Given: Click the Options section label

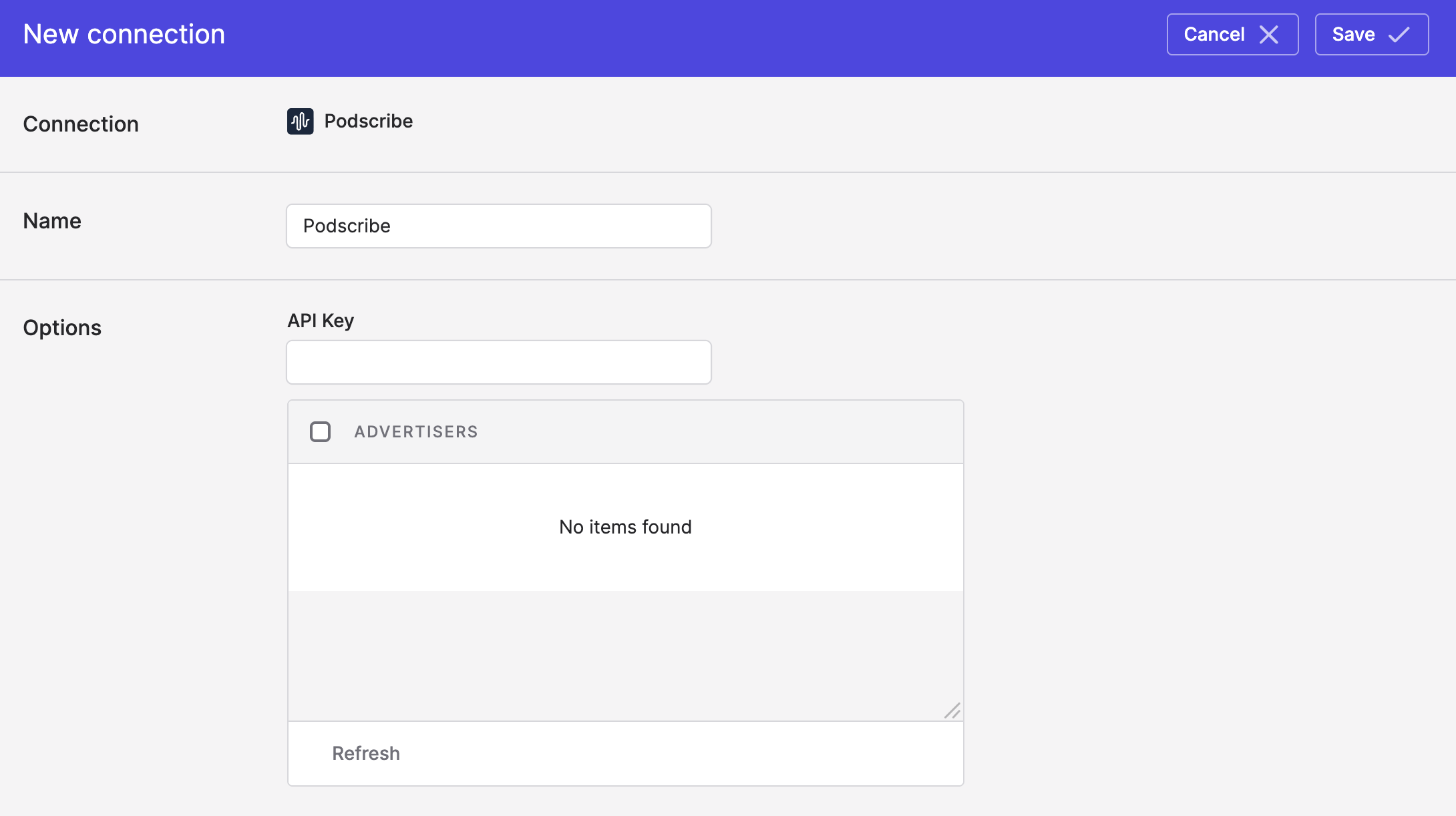Looking at the screenshot, I should point(62,328).
